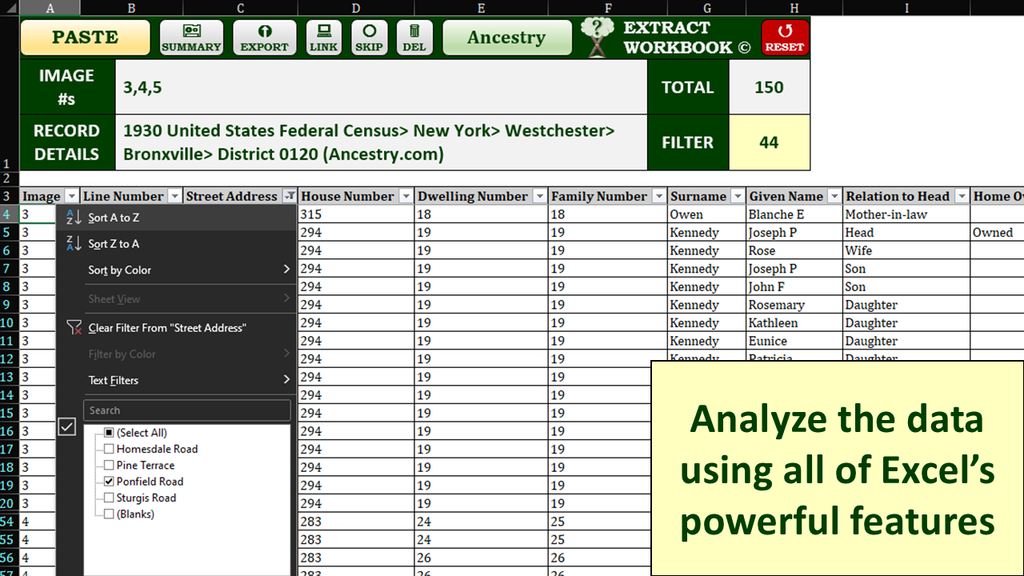
Task: Click the filter Search box
Action: pos(187,410)
